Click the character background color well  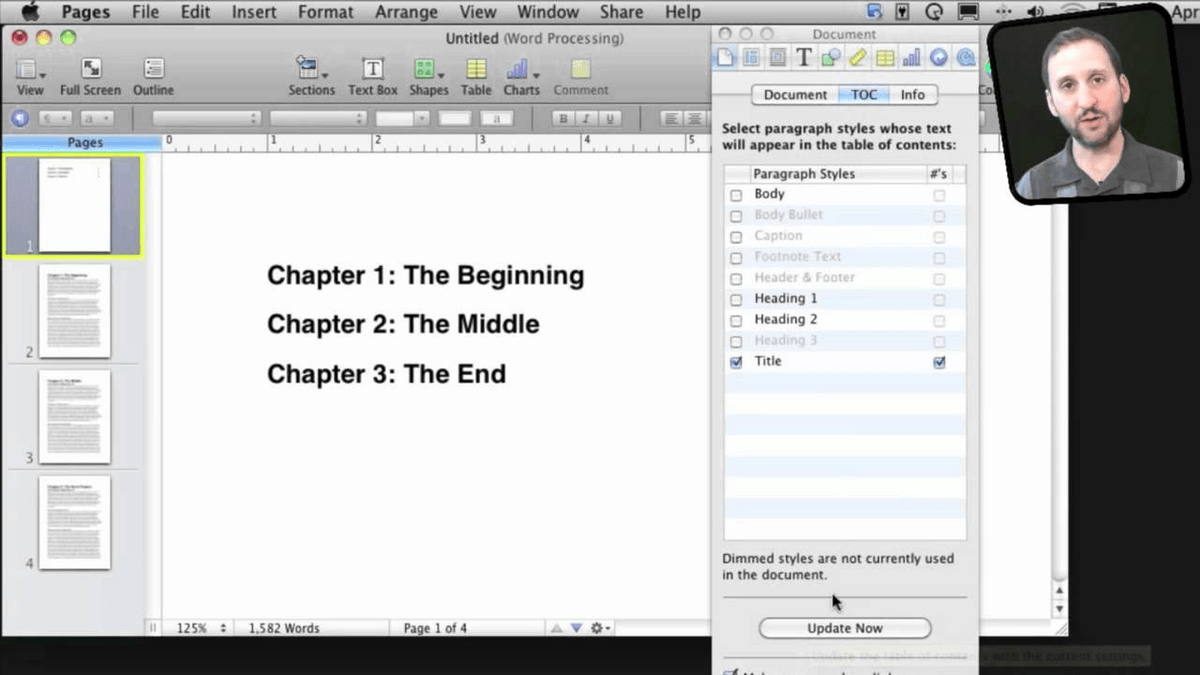496,118
